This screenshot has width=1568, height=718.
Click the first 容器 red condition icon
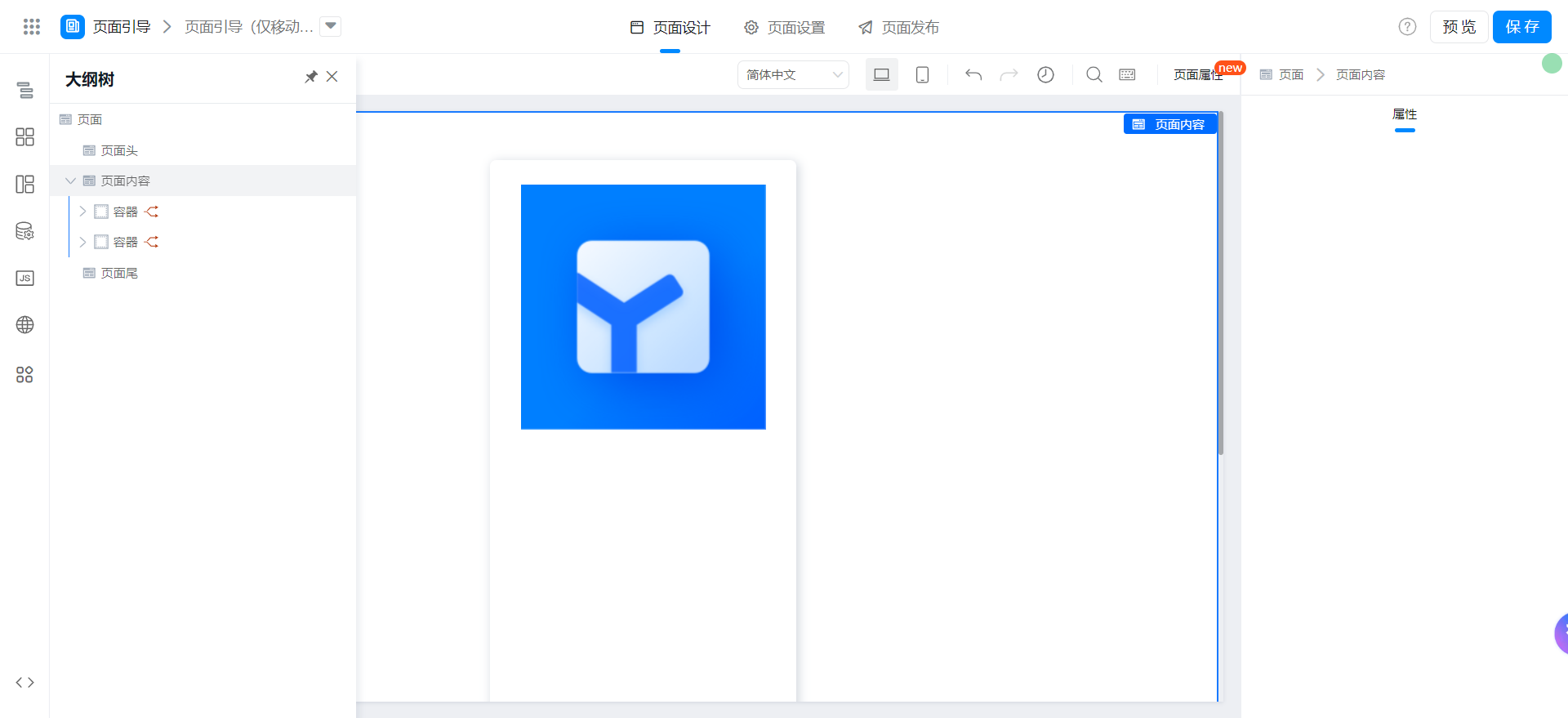coord(151,212)
